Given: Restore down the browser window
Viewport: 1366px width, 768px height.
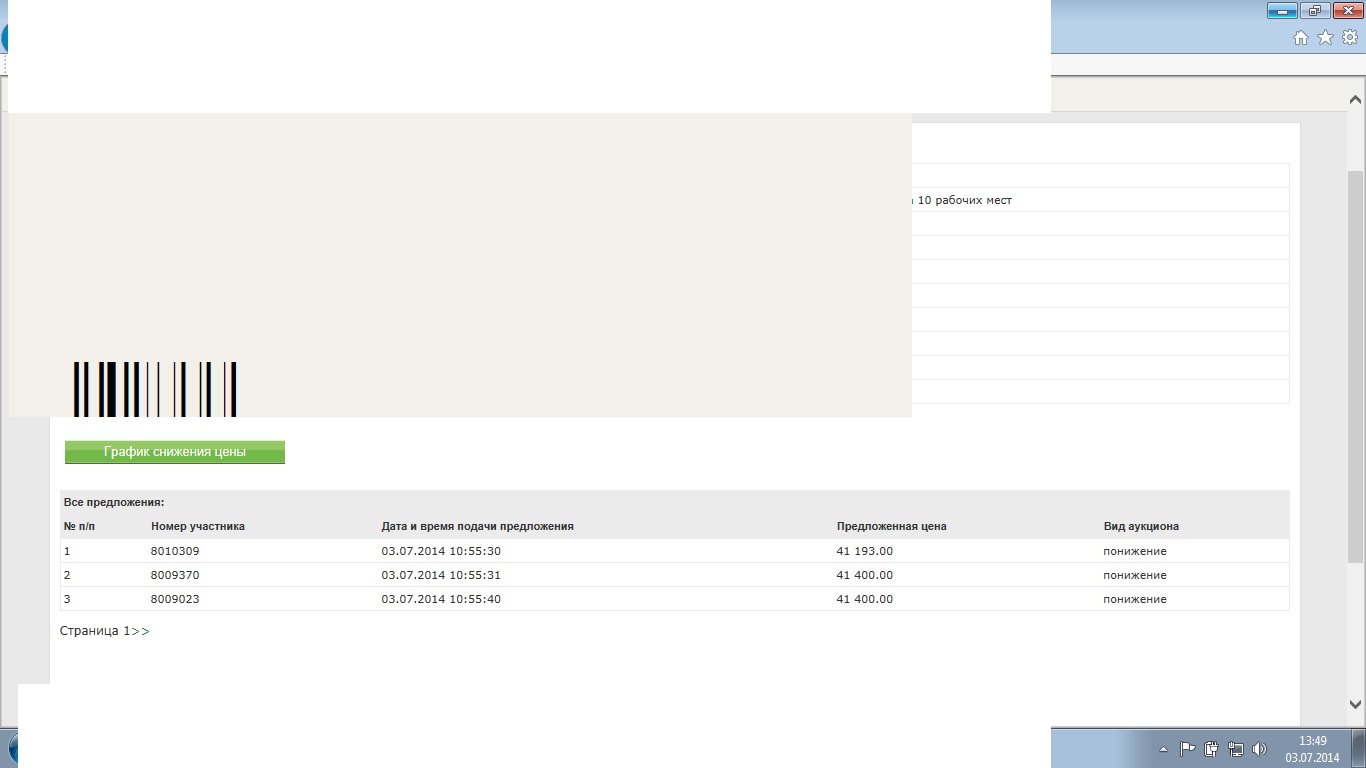Looking at the screenshot, I should (x=1314, y=11).
